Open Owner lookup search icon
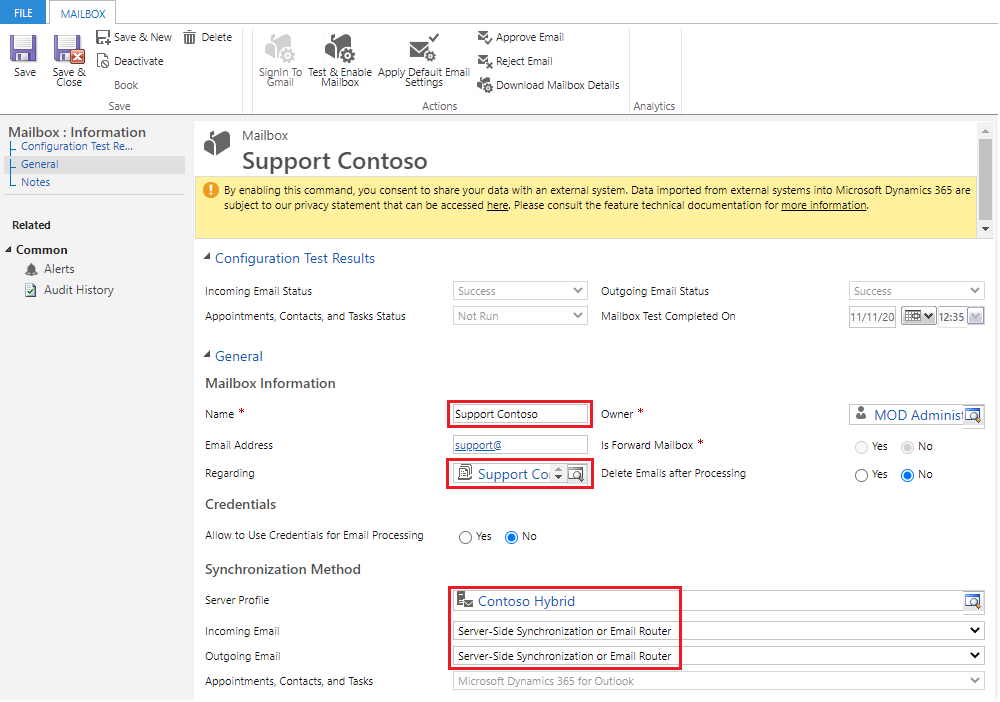Screen dimensions: 1000x702 click(973, 416)
